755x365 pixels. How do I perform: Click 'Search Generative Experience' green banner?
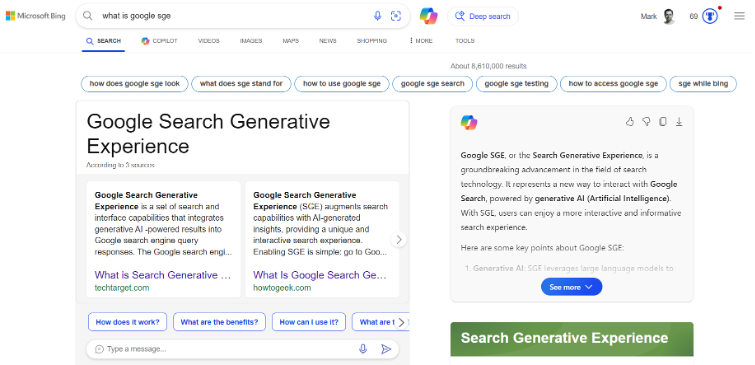click(x=572, y=339)
